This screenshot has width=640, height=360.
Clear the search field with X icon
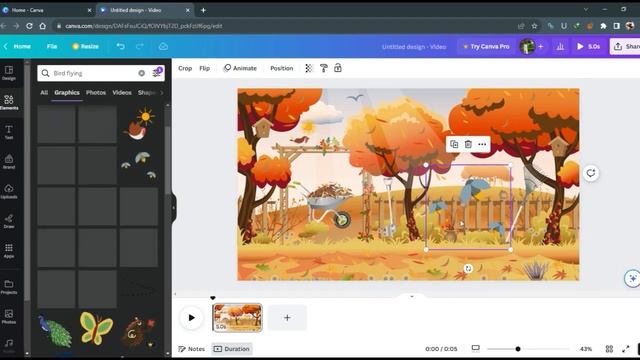click(141, 73)
